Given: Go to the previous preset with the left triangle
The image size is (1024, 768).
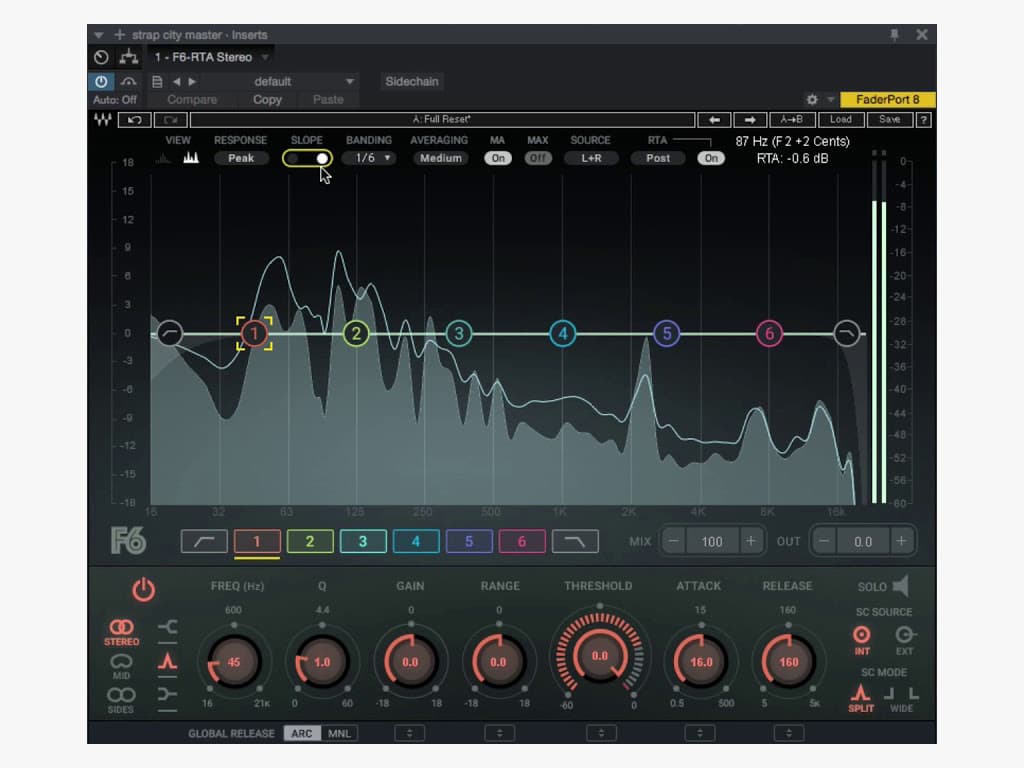Looking at the screenshot, I should pos(176,82).
